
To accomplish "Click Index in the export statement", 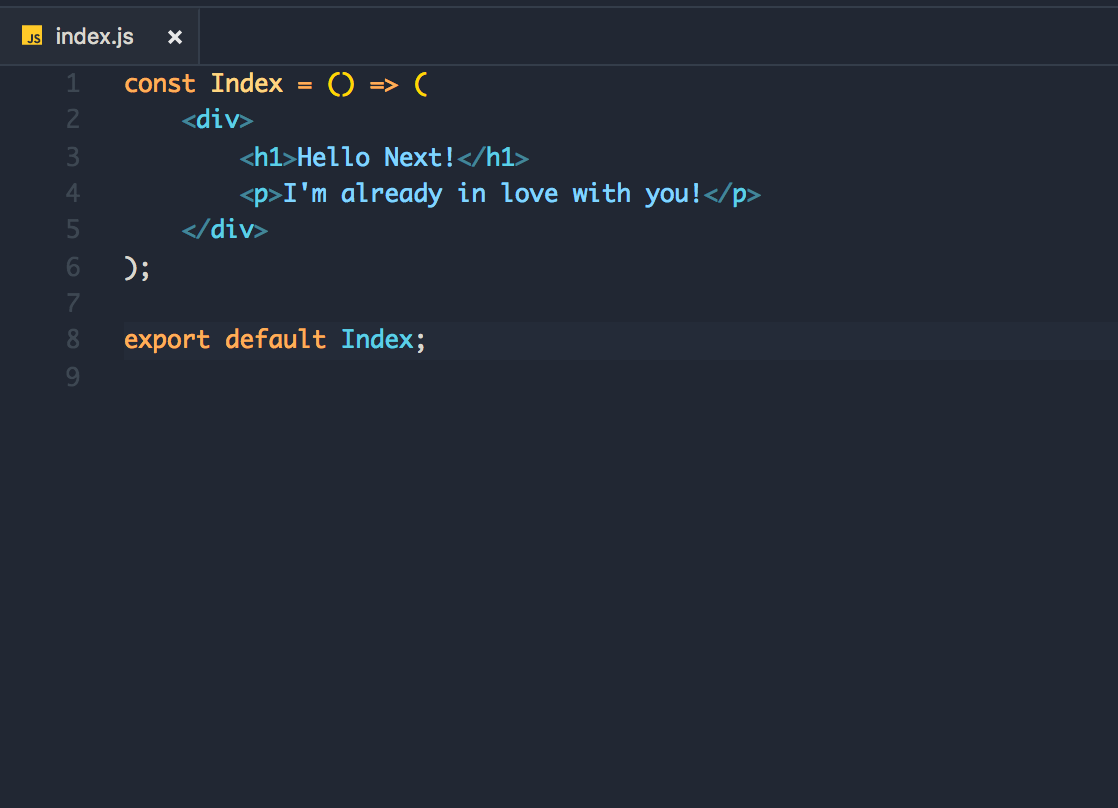I will (x=377, y=340).
